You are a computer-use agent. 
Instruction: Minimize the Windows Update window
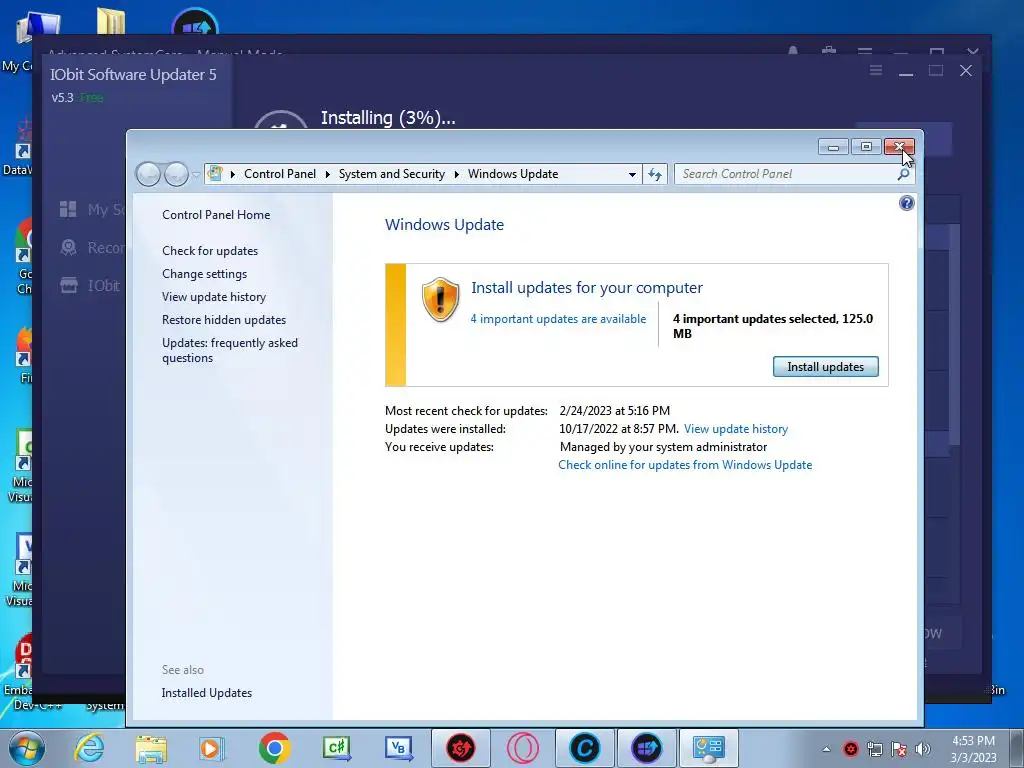tap(833, 146)
